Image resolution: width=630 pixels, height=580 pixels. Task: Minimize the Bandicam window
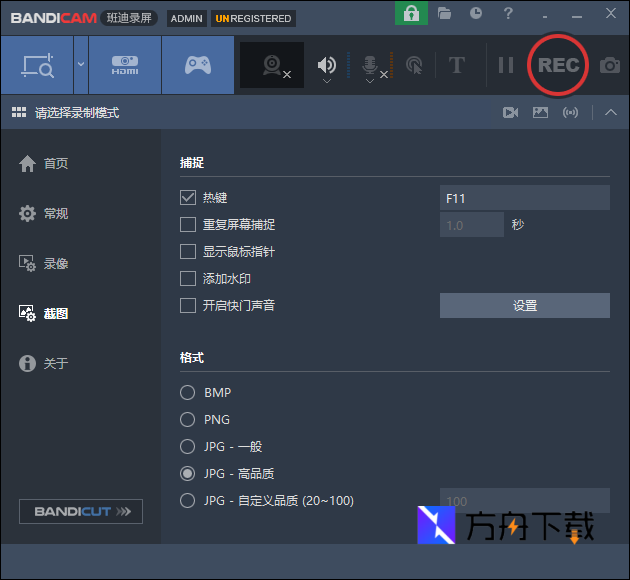(577, 16)
